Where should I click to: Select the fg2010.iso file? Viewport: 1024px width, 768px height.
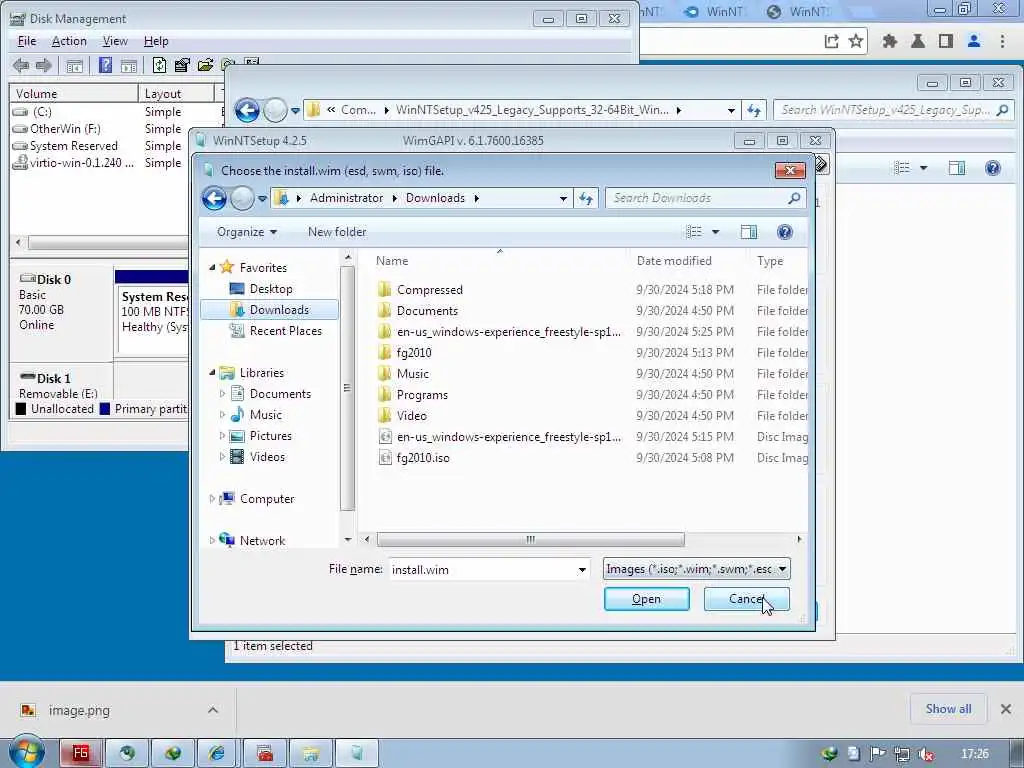pyautogui.click(x=423, y=457)
